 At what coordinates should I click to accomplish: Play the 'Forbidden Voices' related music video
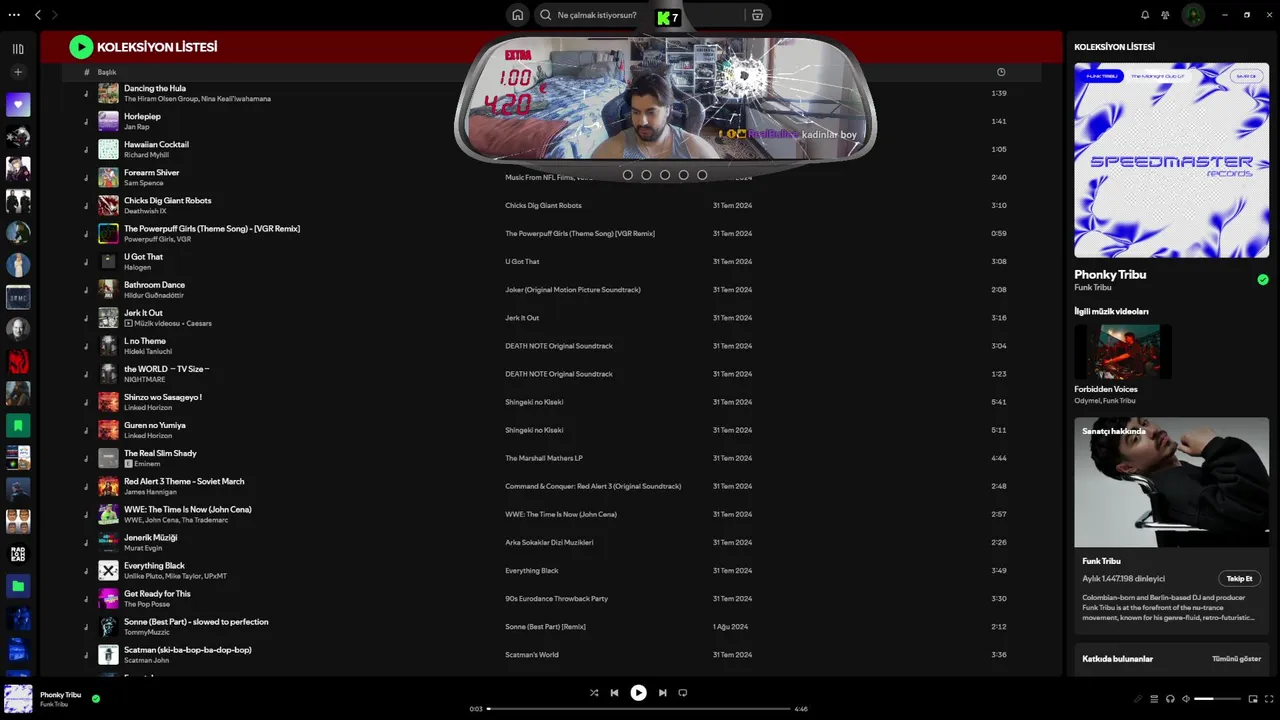(1123, 351)
